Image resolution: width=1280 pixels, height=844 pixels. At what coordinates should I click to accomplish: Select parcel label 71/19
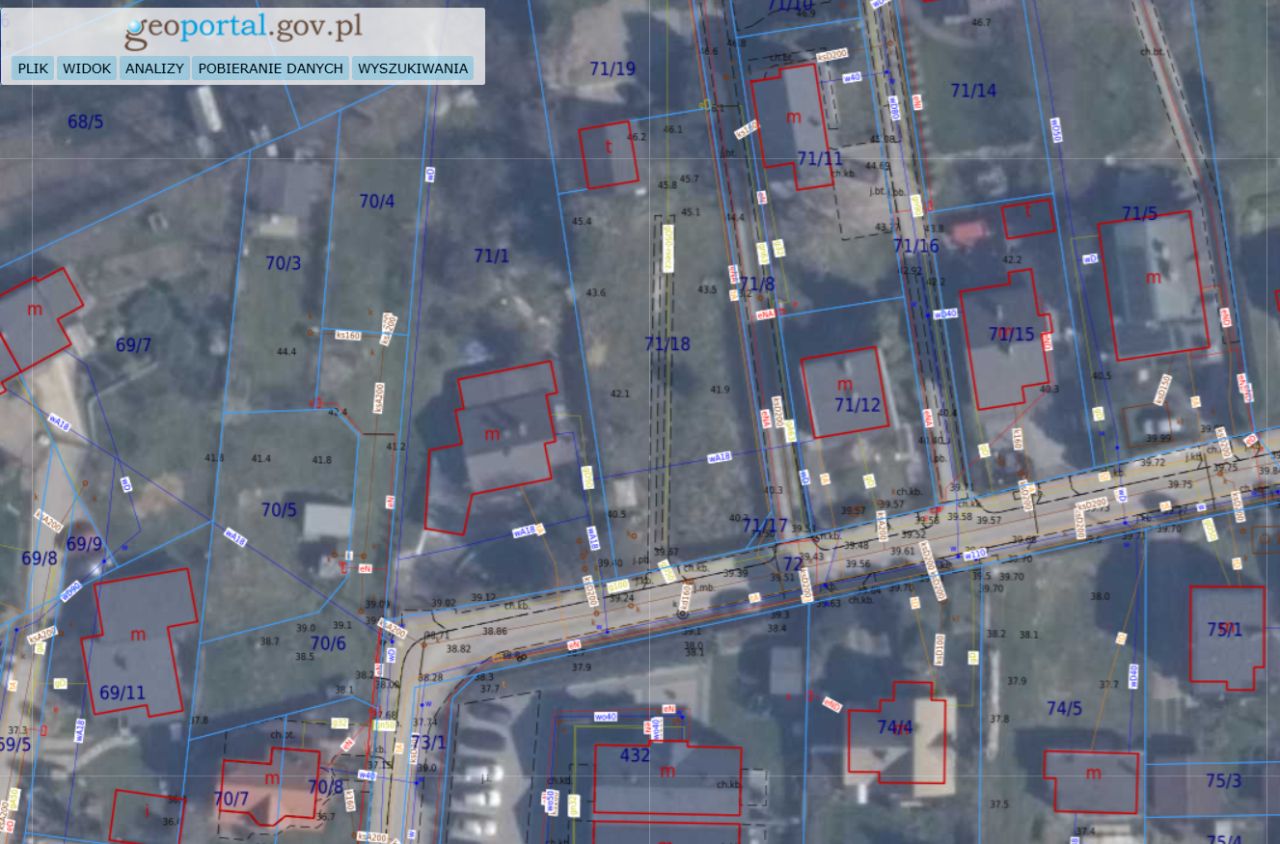(x=612, y=69)
